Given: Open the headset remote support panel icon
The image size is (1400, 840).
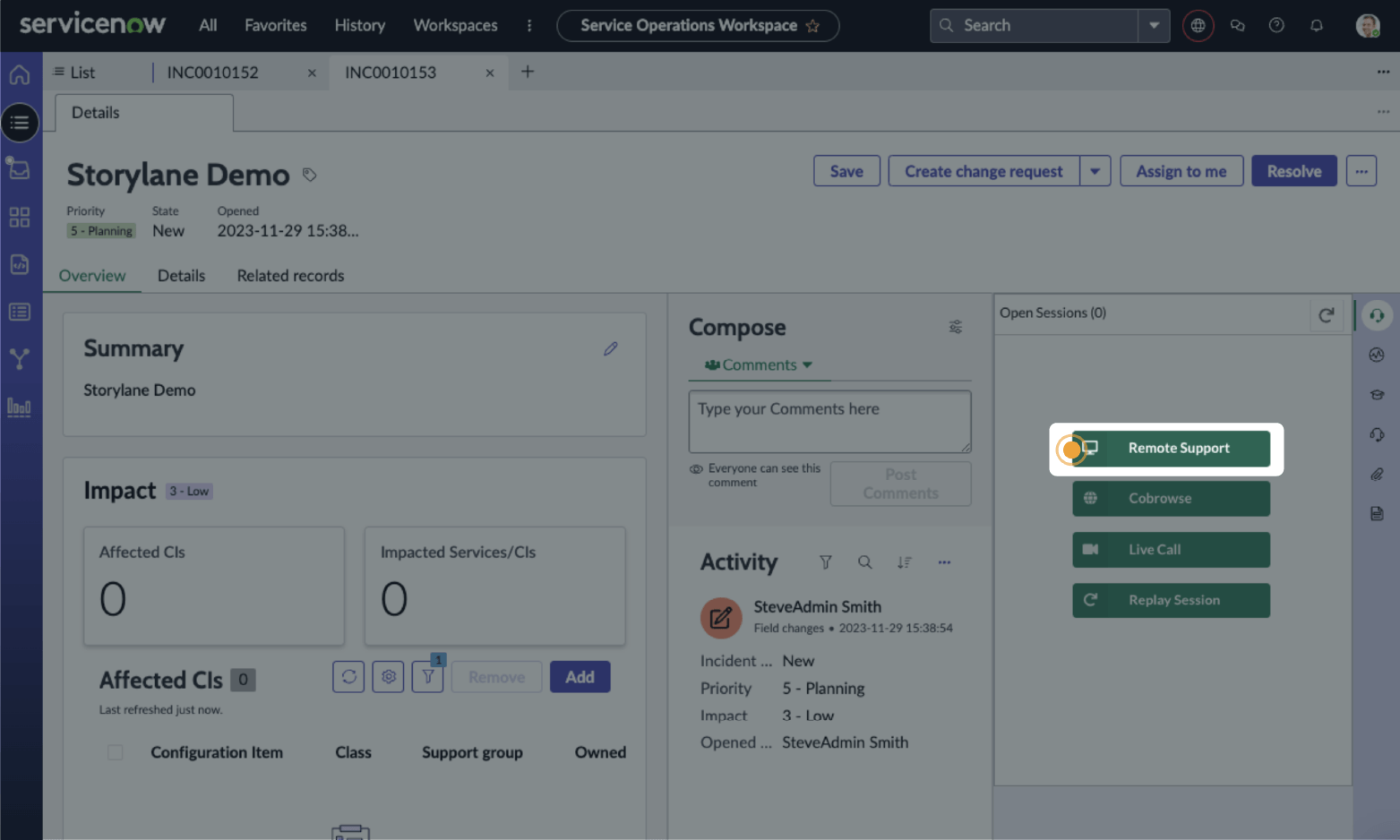Looking at the screenshot, I should click(x=1377, y=315).
